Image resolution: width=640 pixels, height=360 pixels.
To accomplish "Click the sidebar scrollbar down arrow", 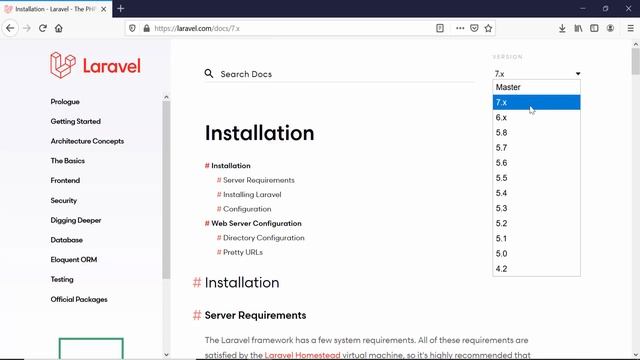I will 166,355.
